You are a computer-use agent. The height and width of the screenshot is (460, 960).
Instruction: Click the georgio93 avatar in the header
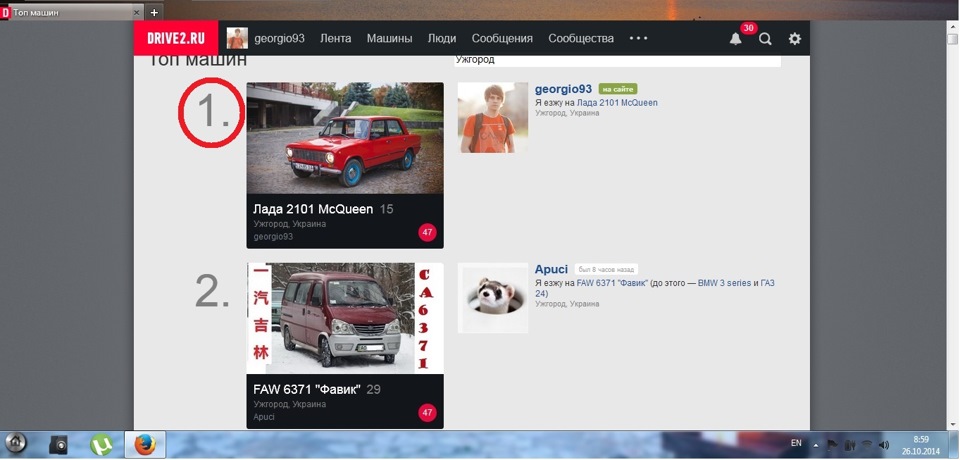coord(237,38)
